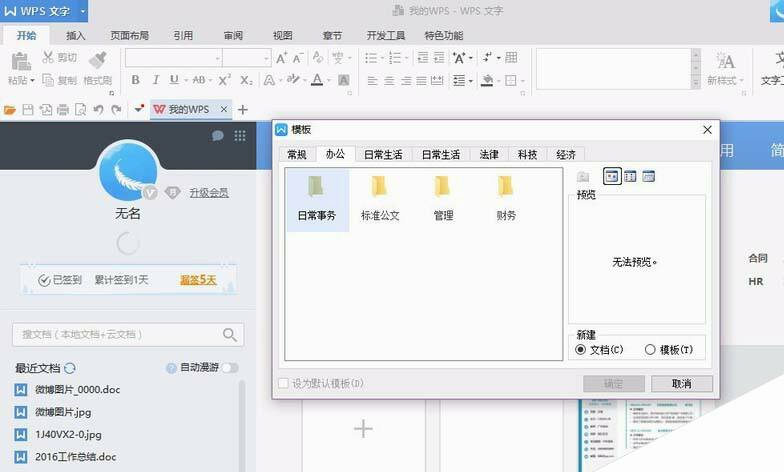
Task: Apply superscript X² formatting
Action: click(x=224, y=80)
